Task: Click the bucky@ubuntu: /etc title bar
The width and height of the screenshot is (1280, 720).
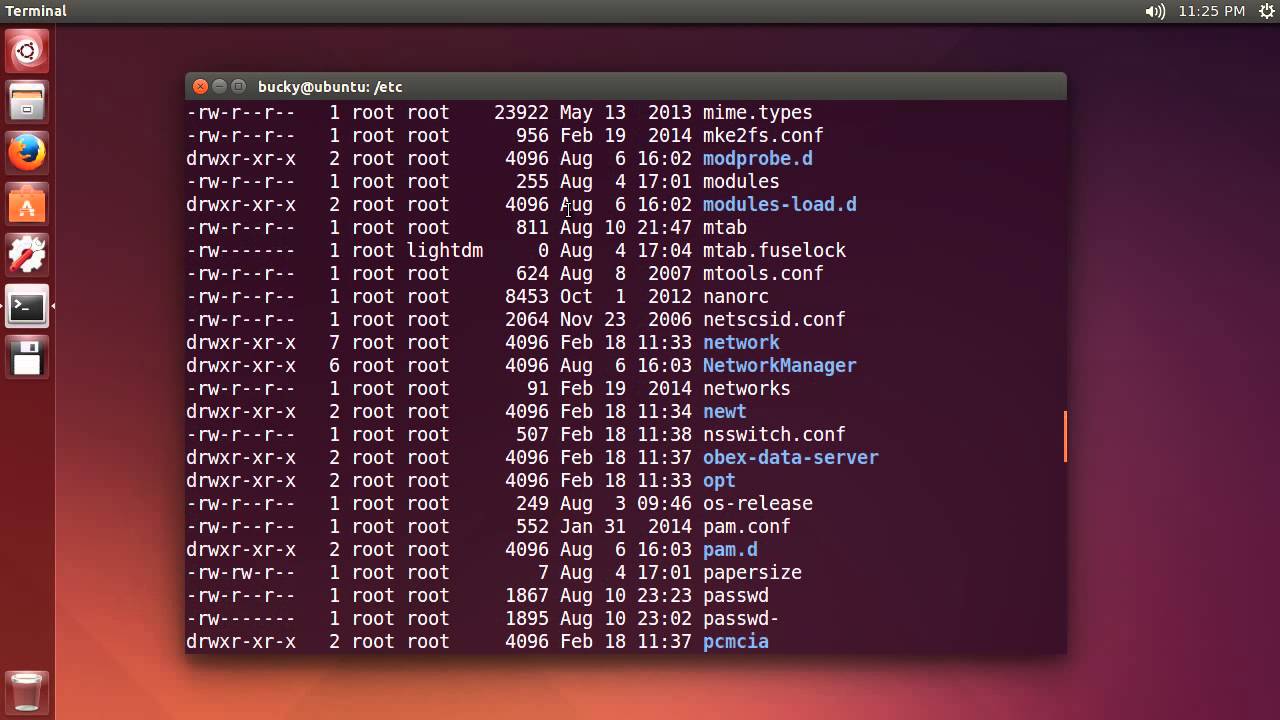Action: click(626, 86)
